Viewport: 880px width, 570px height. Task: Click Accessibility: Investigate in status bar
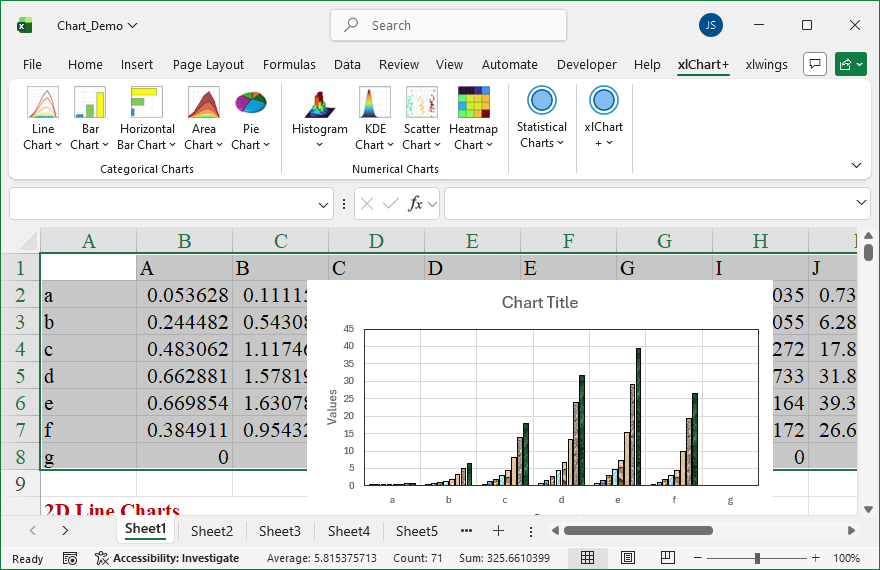(167, 558)
